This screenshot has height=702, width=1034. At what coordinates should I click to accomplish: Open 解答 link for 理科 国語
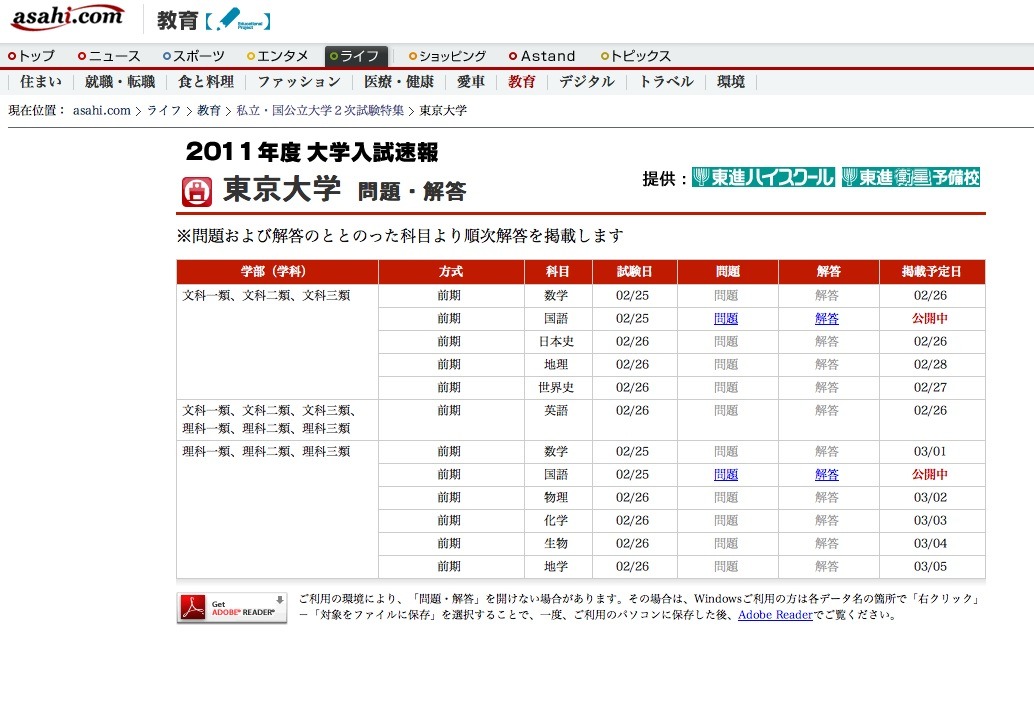point(827,475)
